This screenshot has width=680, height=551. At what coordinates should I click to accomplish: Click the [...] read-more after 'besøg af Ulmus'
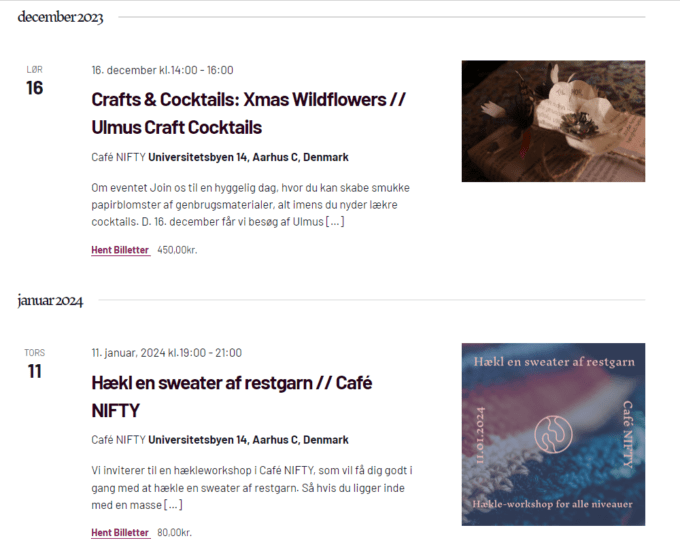[x=335, y=222]
